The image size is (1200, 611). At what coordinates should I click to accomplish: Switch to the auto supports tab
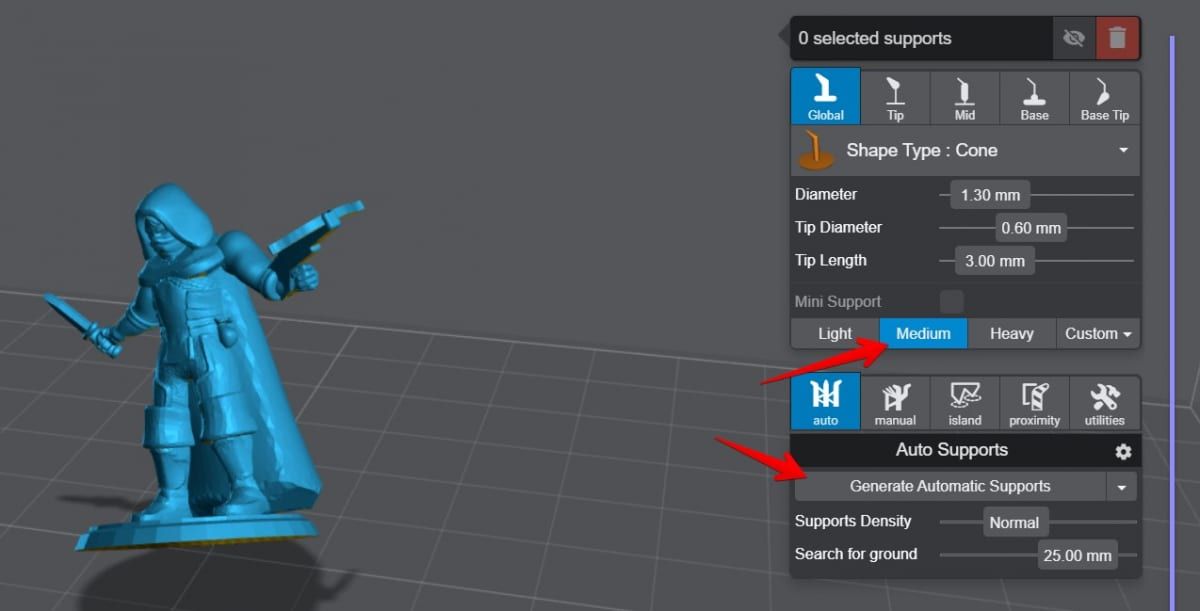tap(825, 401)
